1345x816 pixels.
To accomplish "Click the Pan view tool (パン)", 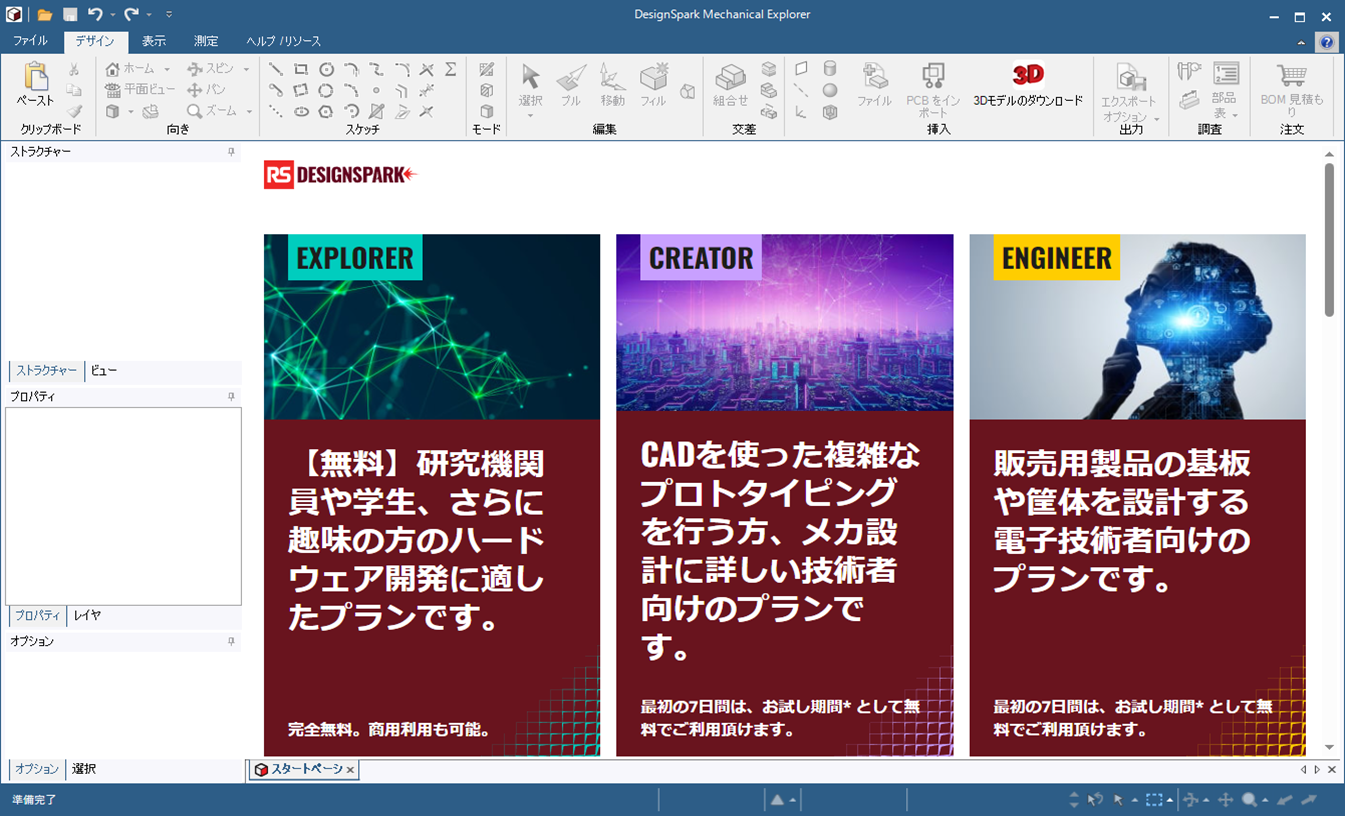I will coord(207,90).
